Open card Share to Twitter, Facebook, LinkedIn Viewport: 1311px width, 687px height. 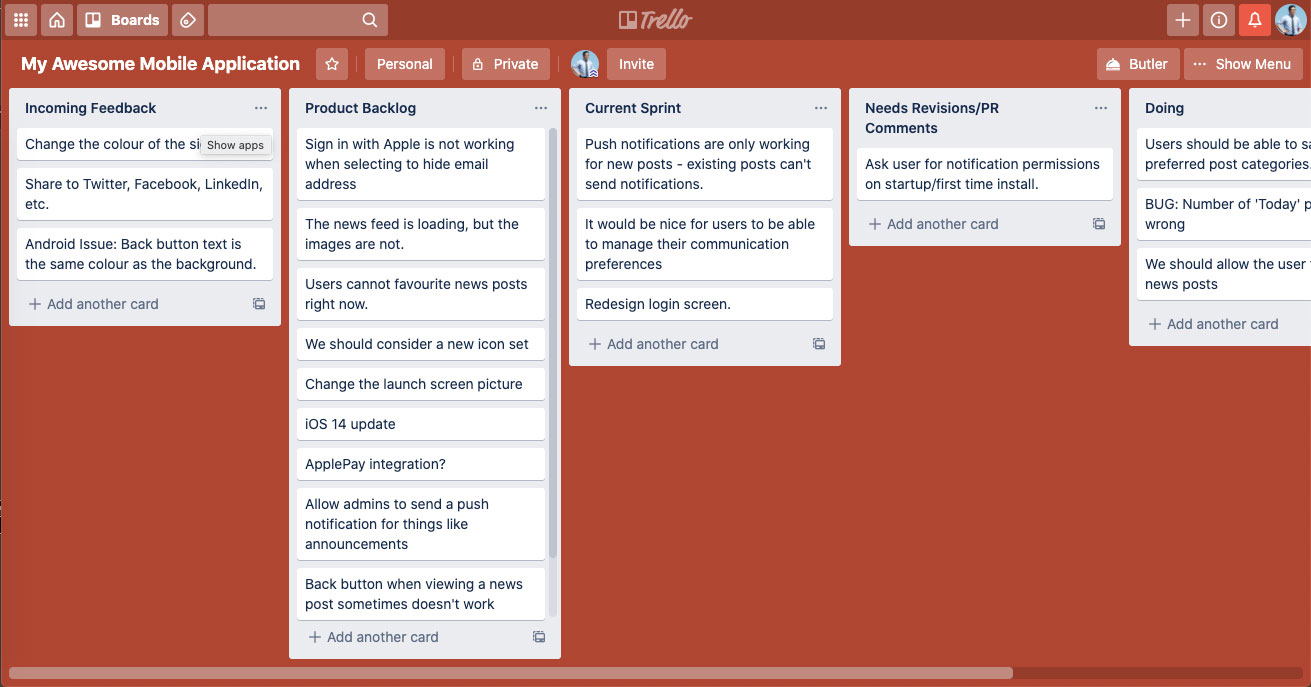(x=145, y=194)
